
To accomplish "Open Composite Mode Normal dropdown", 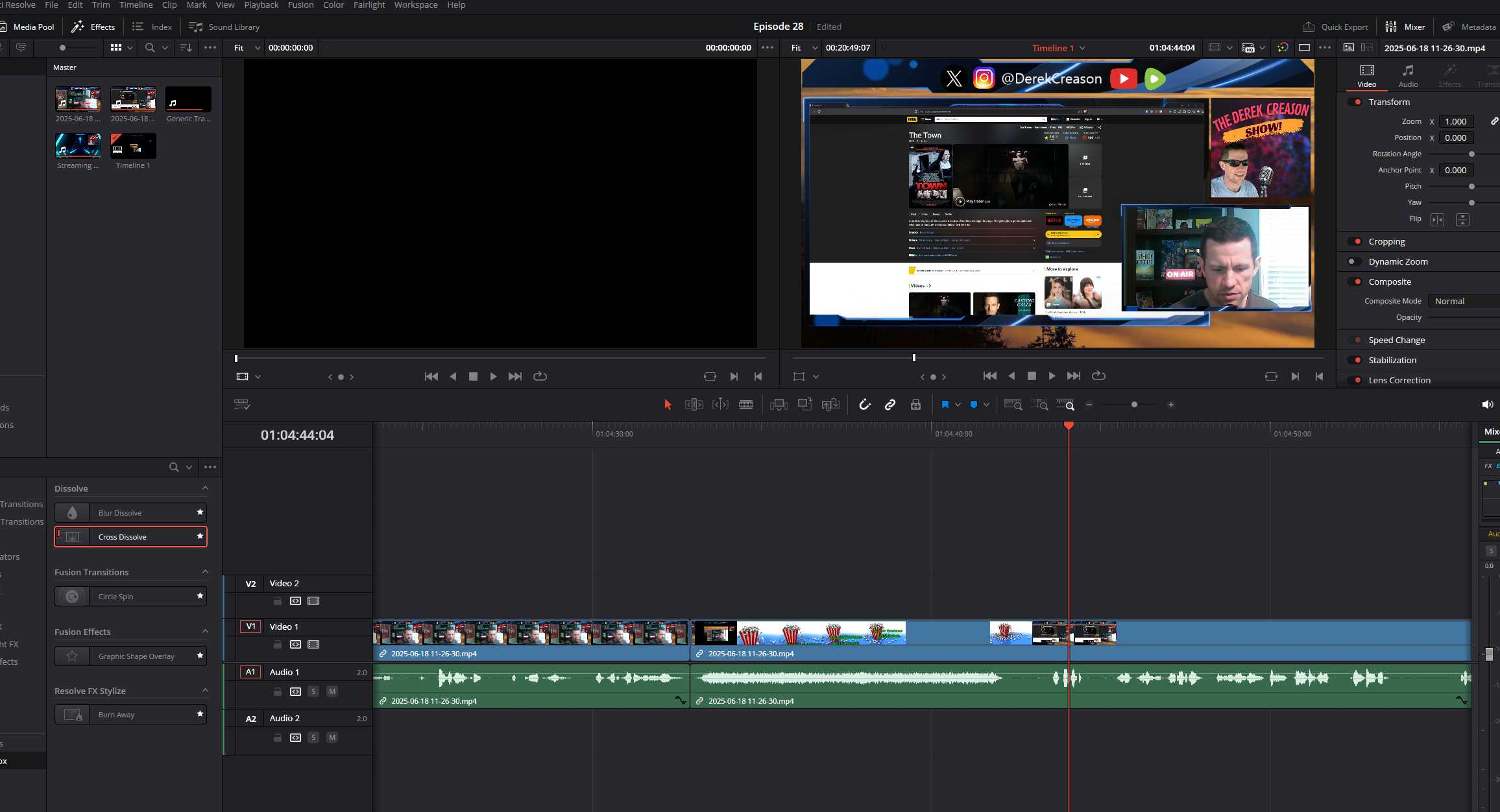I will (1464, 301).
